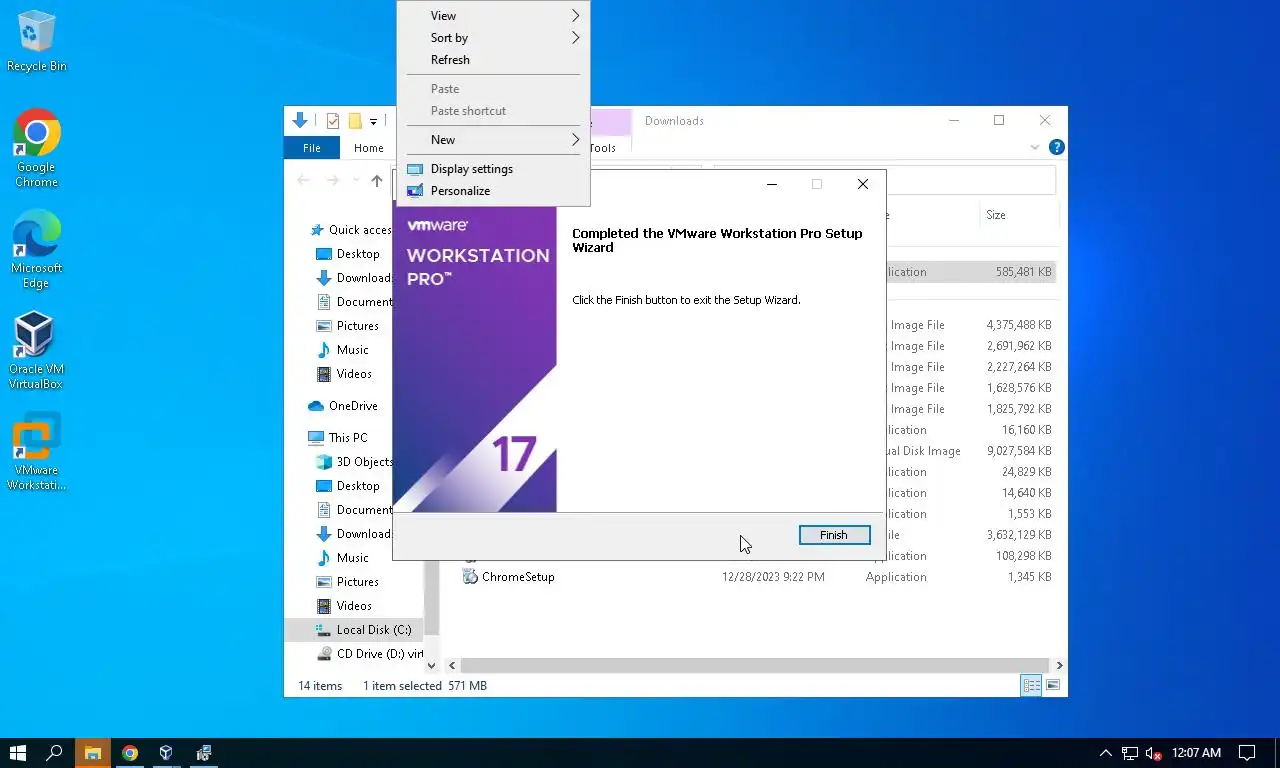Open Videos under Quick access
This screenshot has height=768, width=1280.
[x=345, y=374]
